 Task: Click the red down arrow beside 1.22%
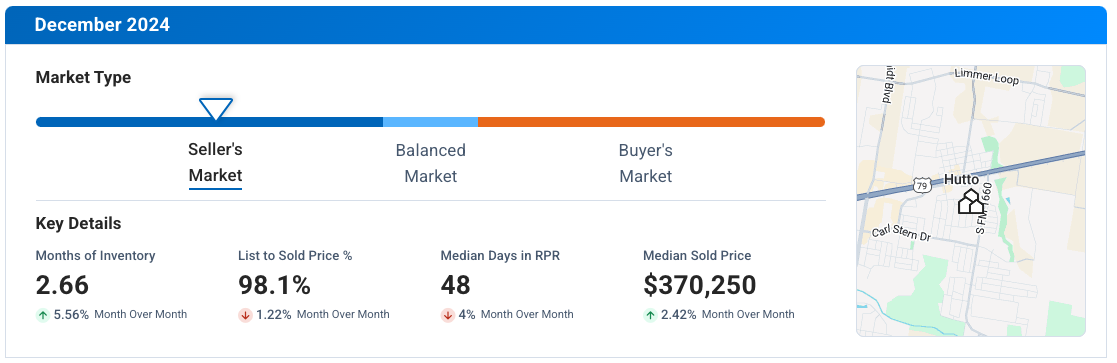[x=245, y=315]
